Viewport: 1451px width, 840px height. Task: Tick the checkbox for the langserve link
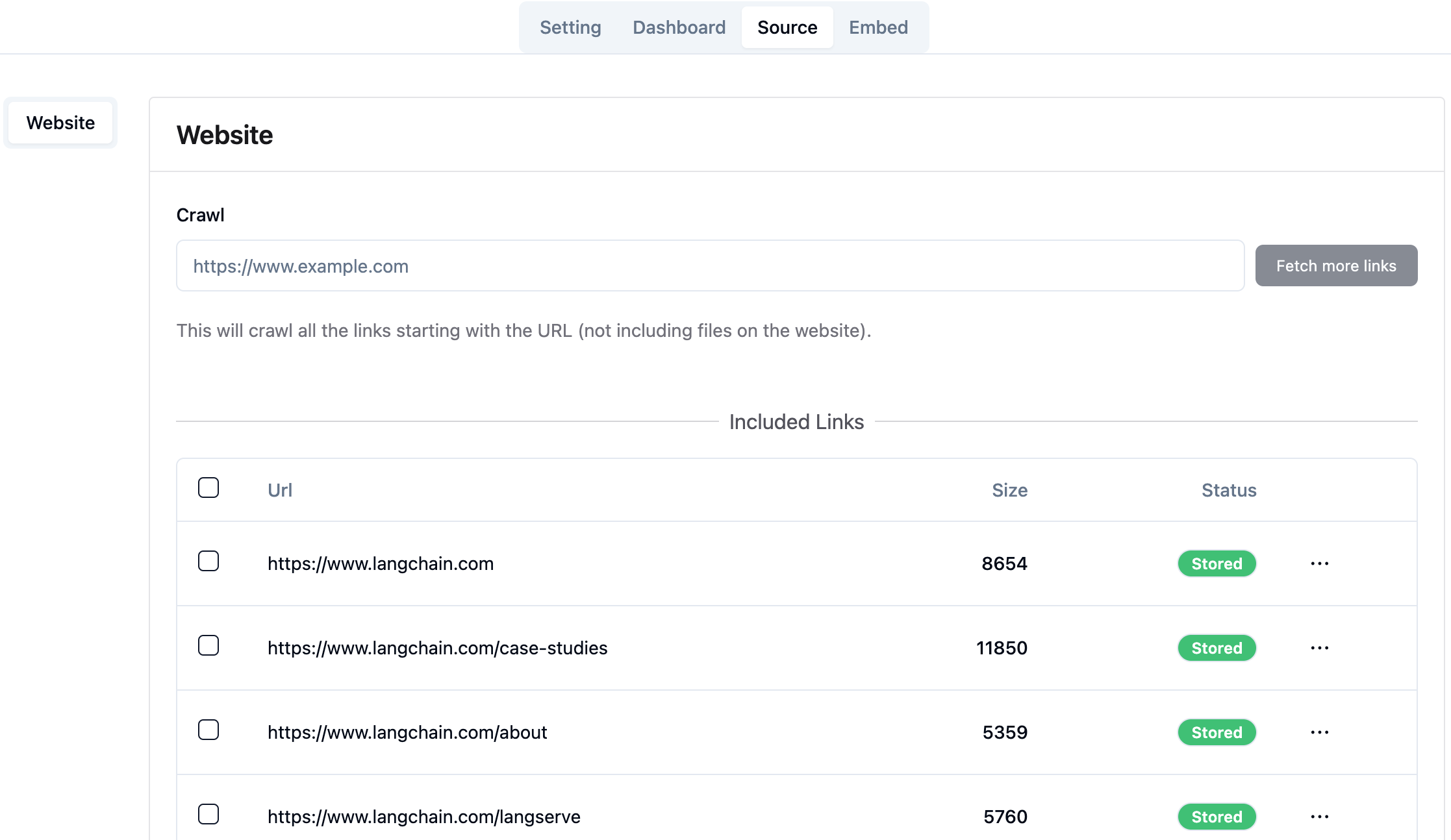pos(208,814)
